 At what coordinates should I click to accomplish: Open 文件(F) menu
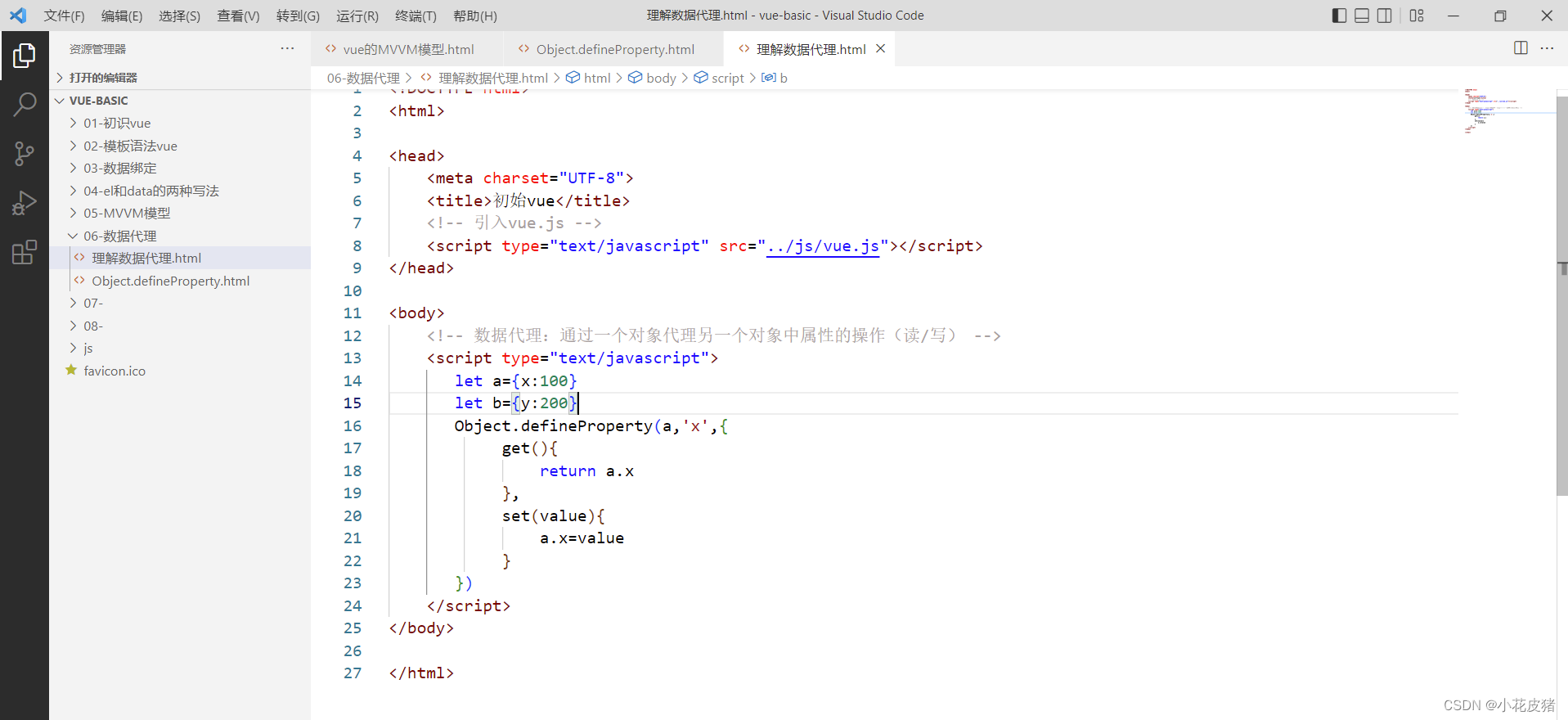tap(64, 16)
